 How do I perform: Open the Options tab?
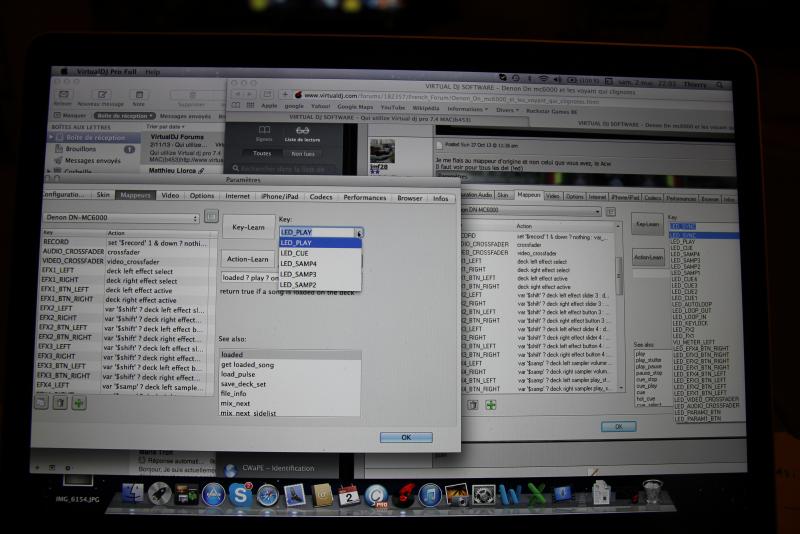[x=202, y=195]
